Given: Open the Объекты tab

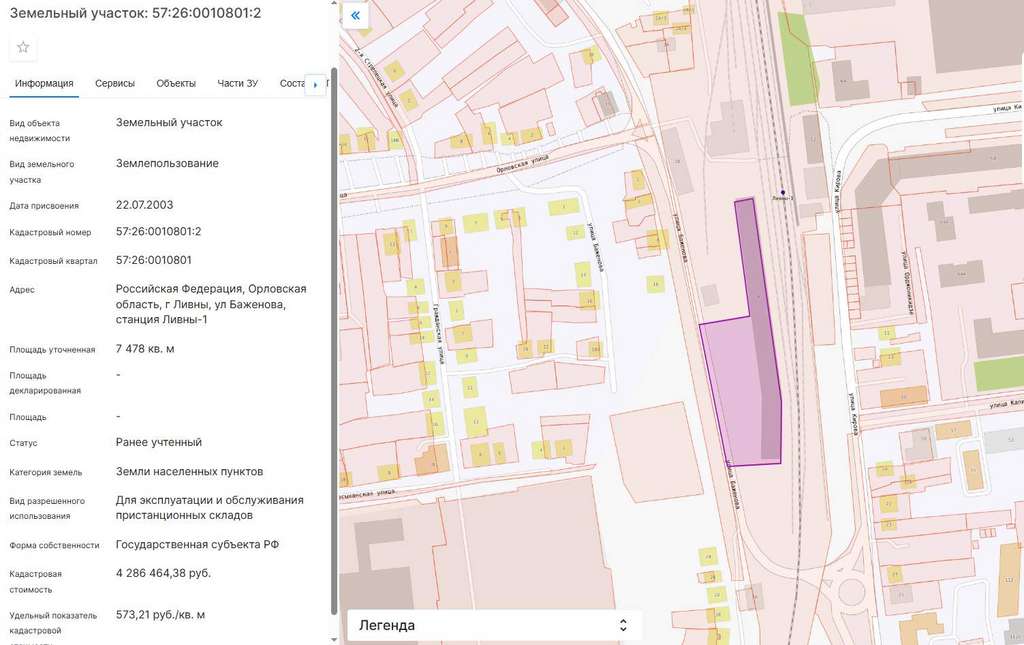Looking at the screenshot, I should coord(176,83).
